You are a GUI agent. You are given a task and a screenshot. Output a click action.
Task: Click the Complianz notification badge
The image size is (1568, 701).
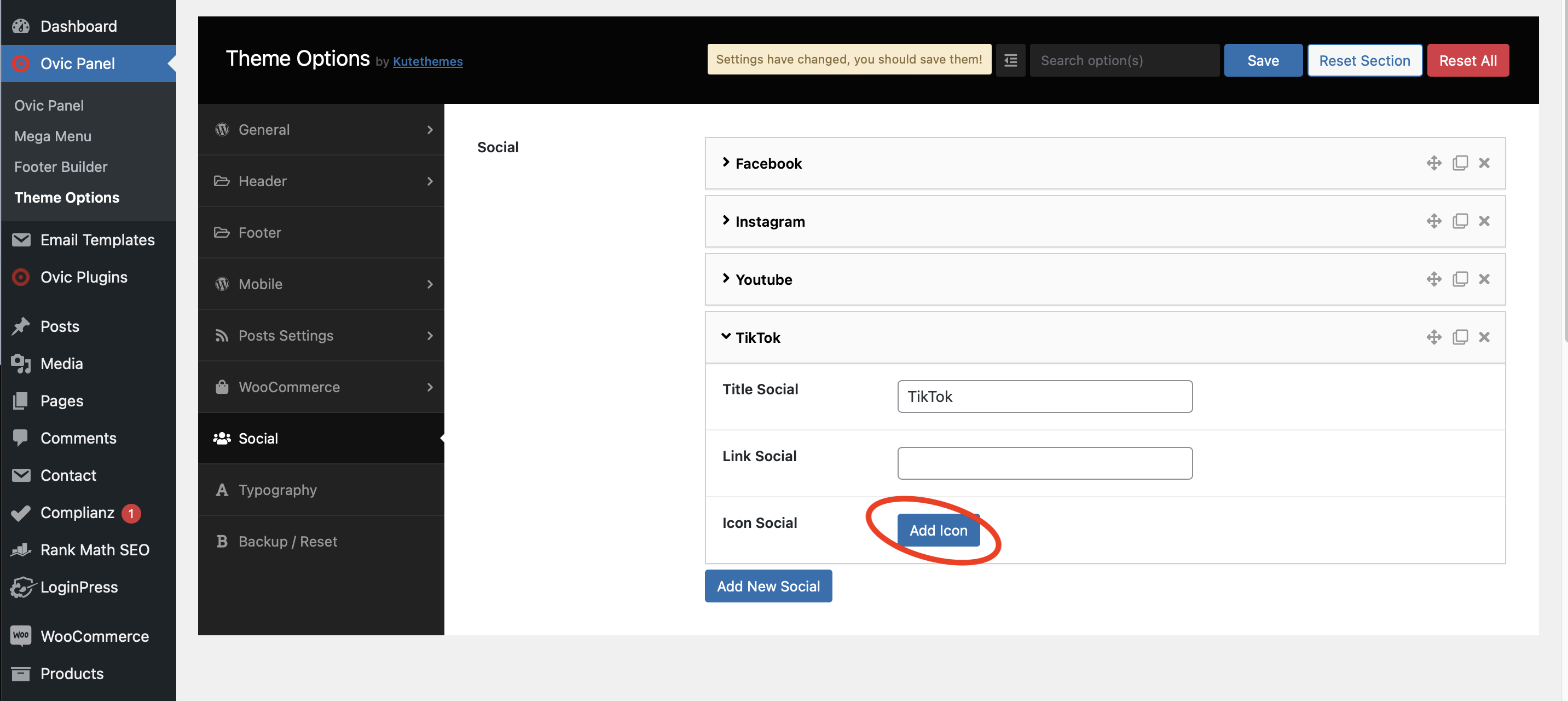pyautogui.click(x=131, y=513)
